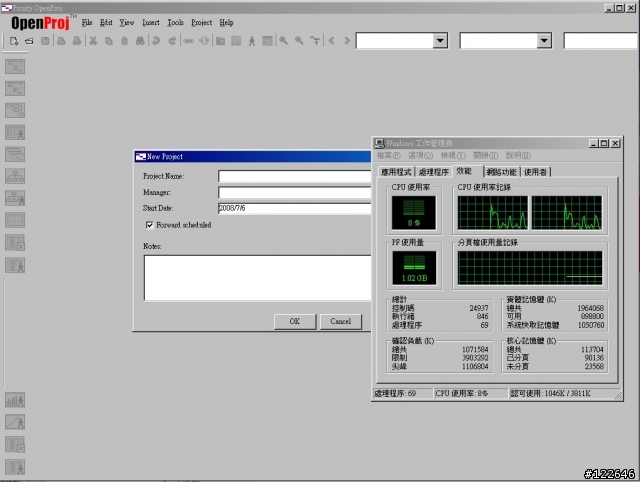Open the View menu in OpenProj
Viewport: 640px width, 482px height.
(127, 23)
